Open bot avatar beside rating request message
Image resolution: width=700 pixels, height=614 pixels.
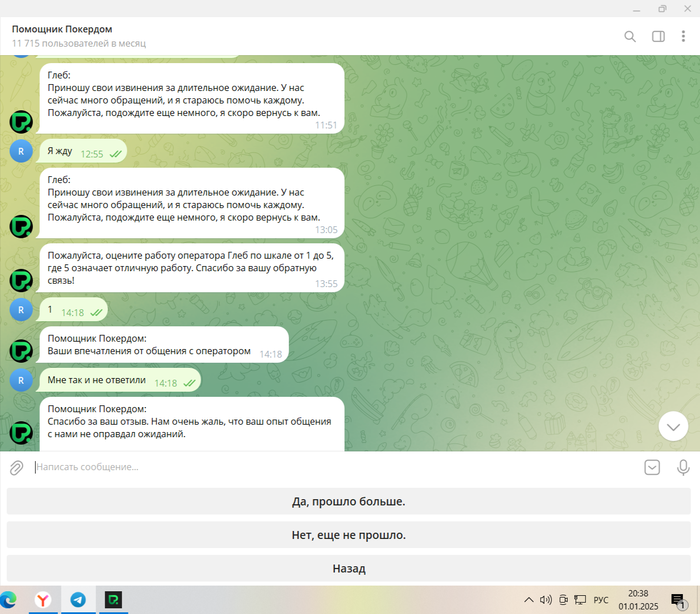(x=21, y=280)
